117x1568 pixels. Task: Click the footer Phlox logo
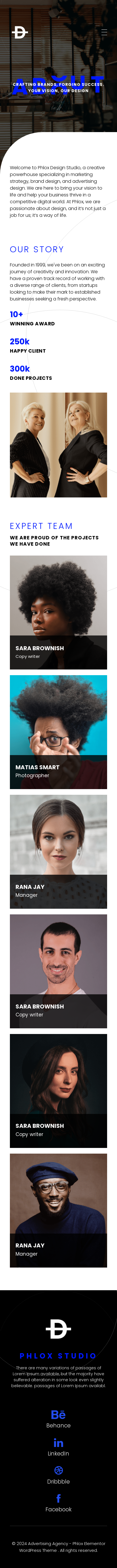click(x=58, y=1329)
